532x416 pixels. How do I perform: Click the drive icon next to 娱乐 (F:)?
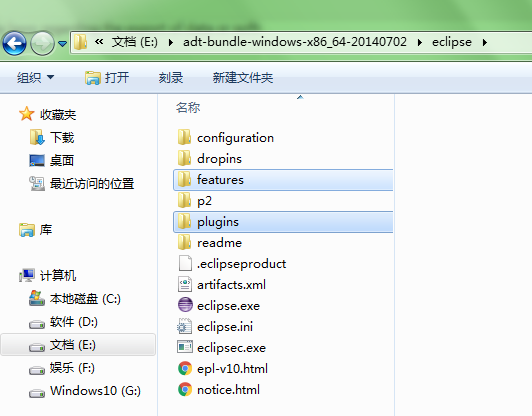[x=37, y=370]
